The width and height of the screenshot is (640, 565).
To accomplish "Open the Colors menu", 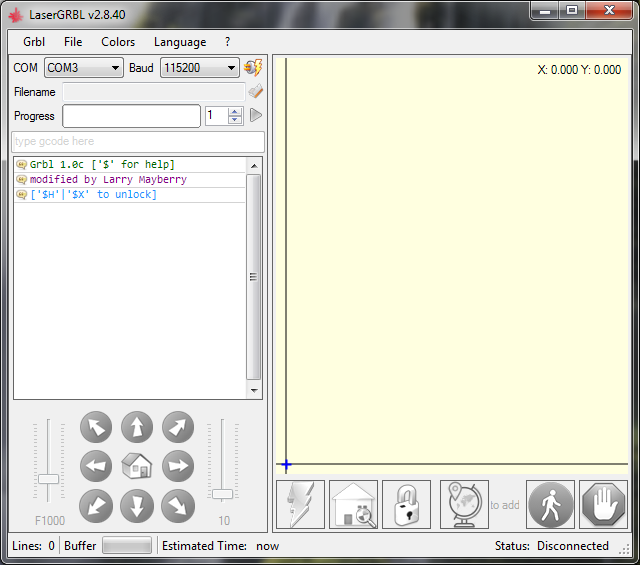I will click(118, 42).
